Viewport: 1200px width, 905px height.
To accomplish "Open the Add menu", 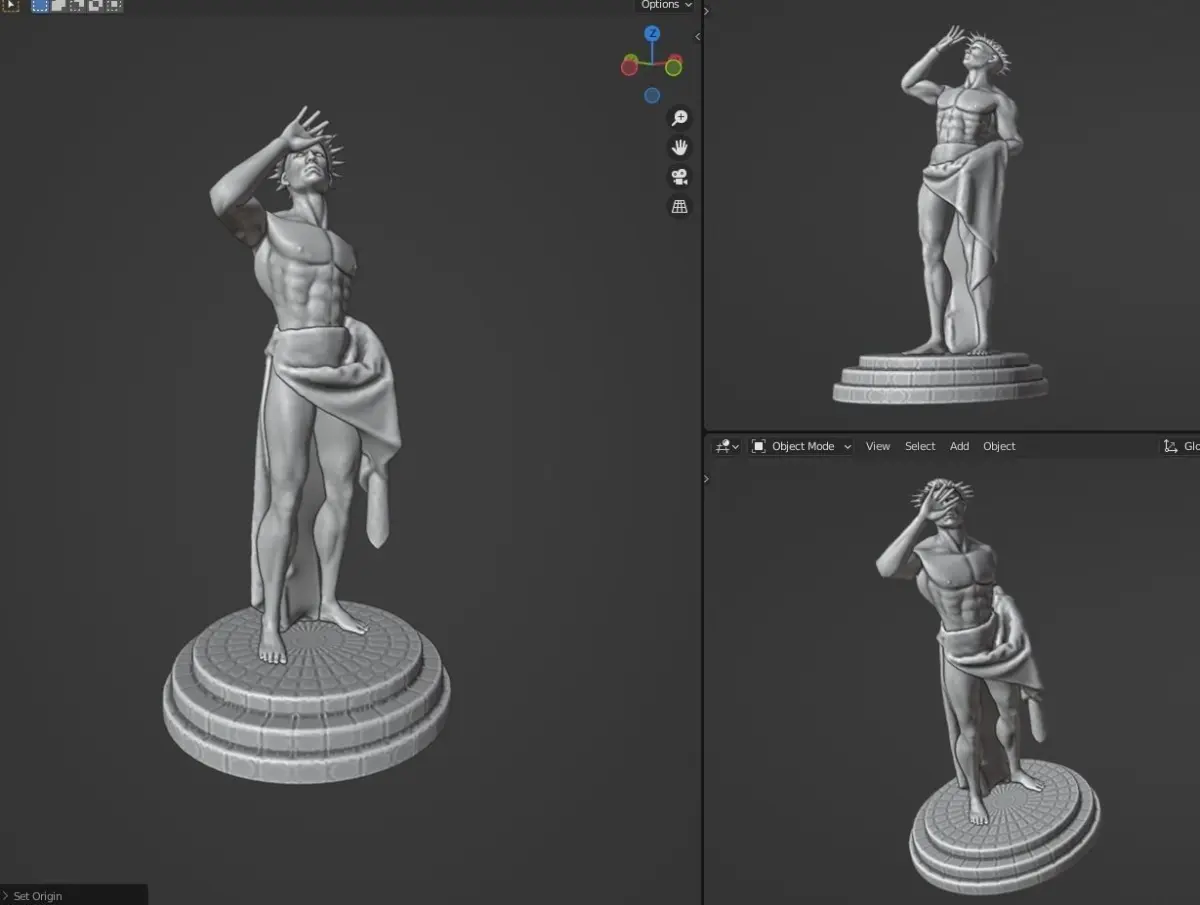I will click(959, 446).
